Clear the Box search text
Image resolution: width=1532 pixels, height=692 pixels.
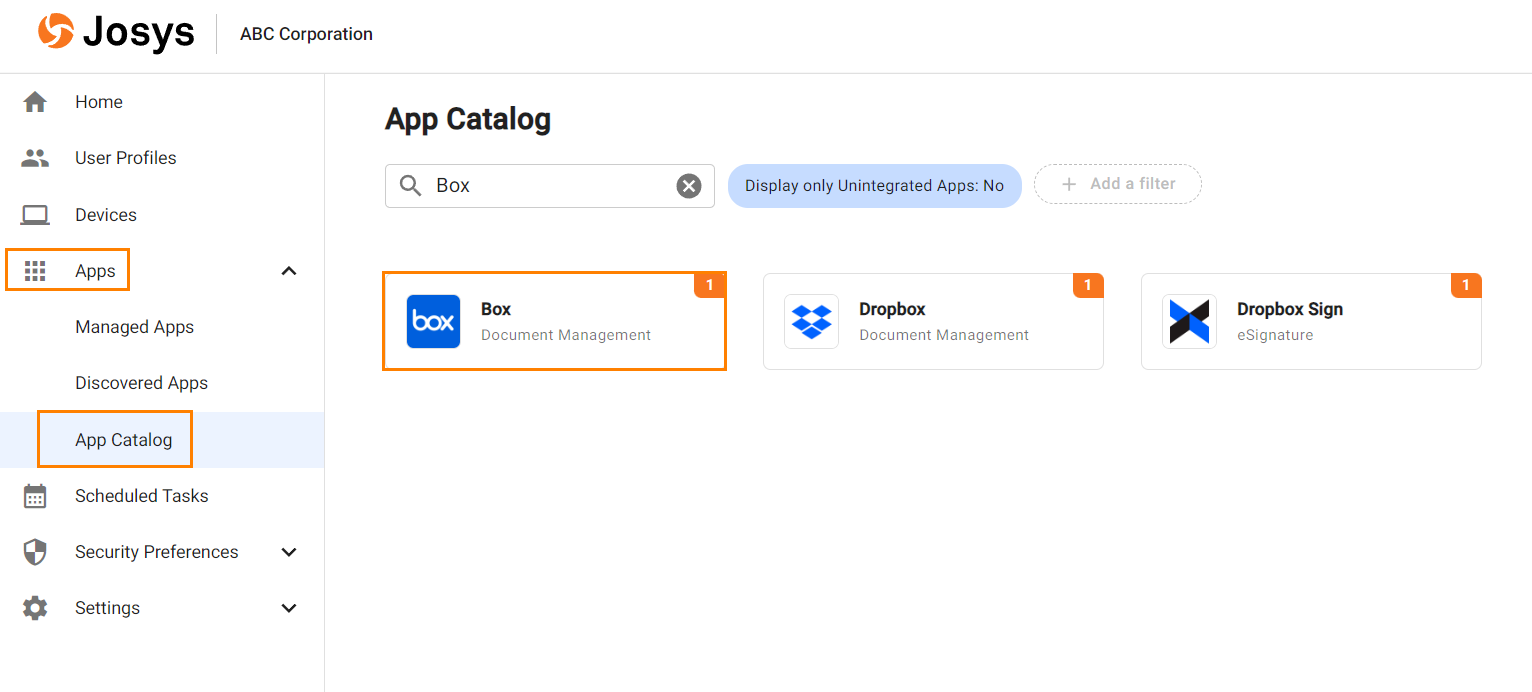click(689, 186)
